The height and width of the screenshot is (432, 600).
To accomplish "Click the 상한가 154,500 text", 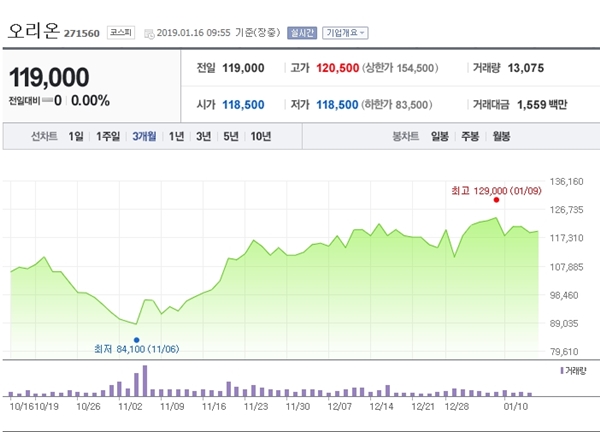I will point(400,68).
